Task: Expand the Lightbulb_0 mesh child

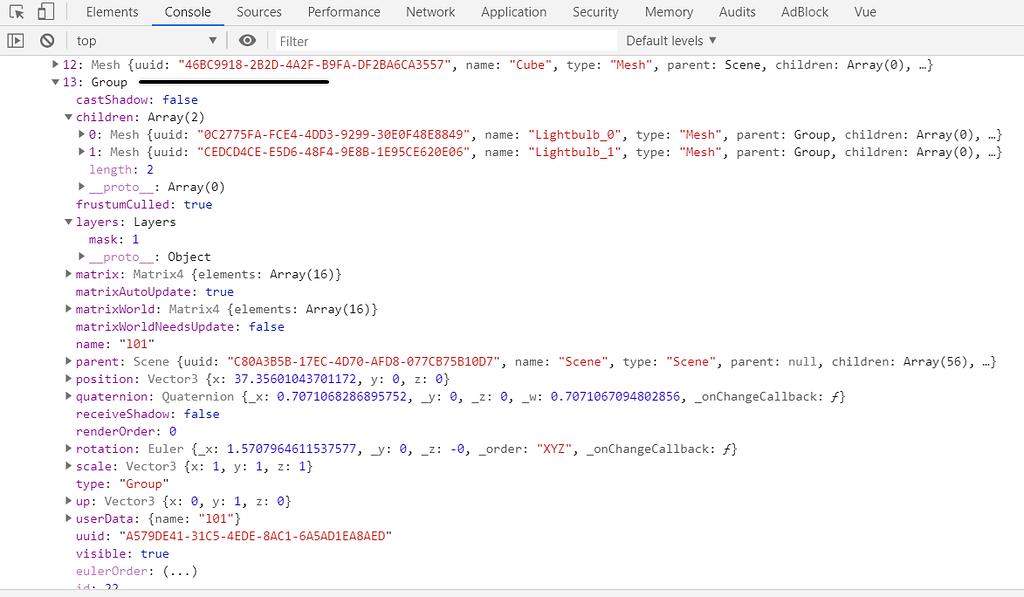Action: click(81, 135)
